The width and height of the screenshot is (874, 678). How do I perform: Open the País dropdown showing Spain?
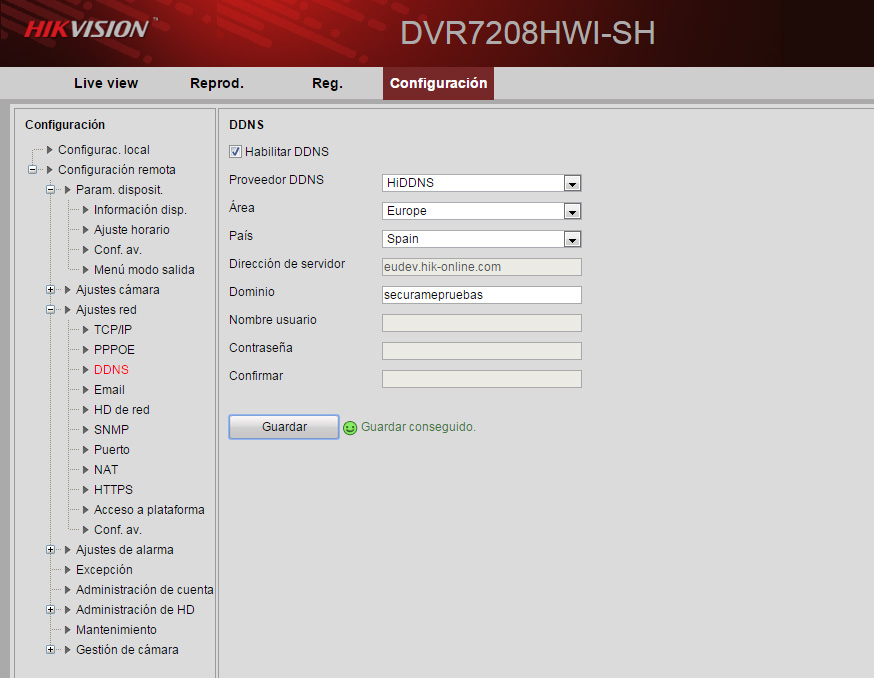coord(572,239)
